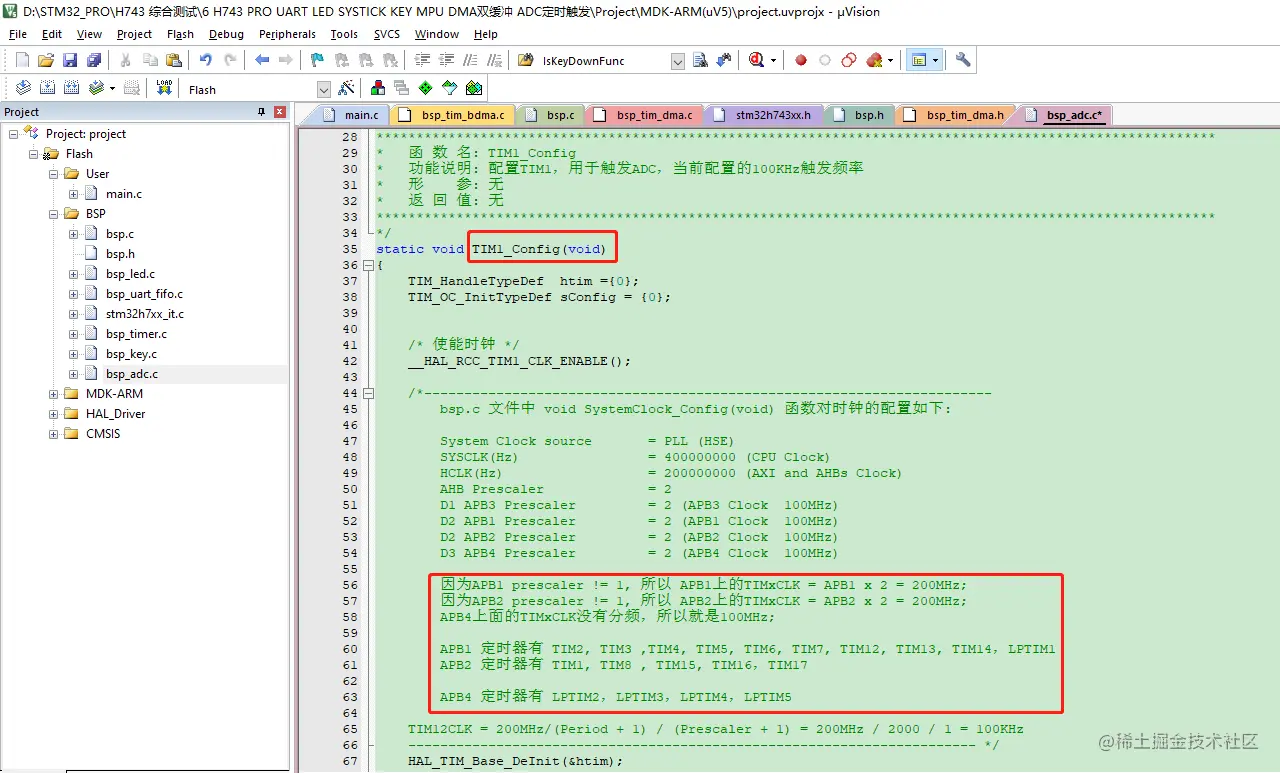Insert a breakpoint with the red dot

801,60
